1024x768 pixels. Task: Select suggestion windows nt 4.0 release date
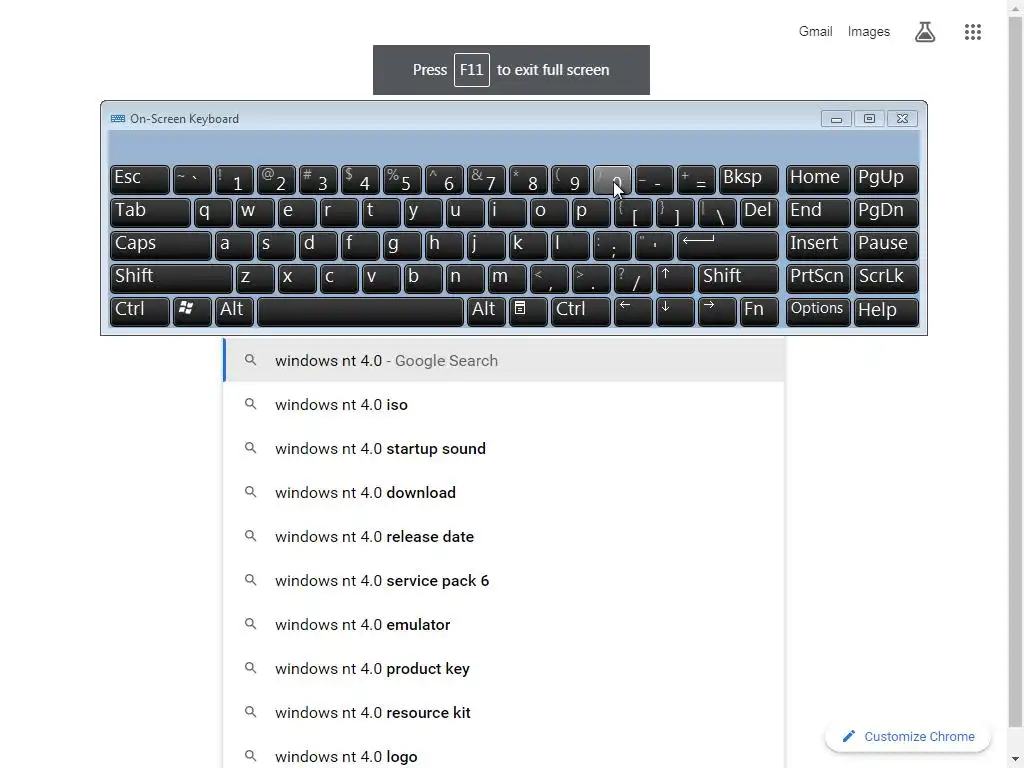pos(504,536)
